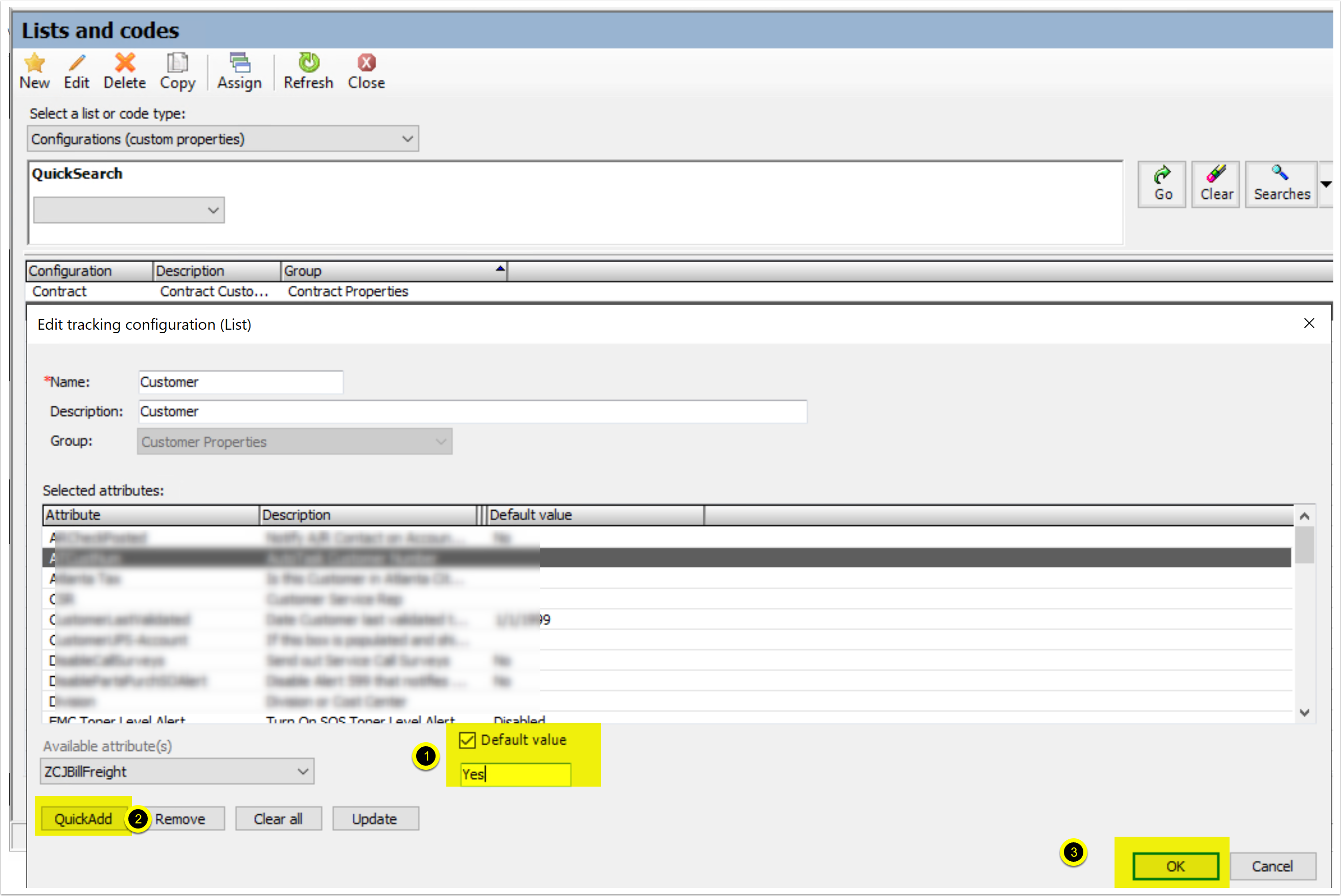Click the attribute list scroll down arrow
Image resolution: width=1341 pixels, height=896 pixels.
(x=1304, y=713)
